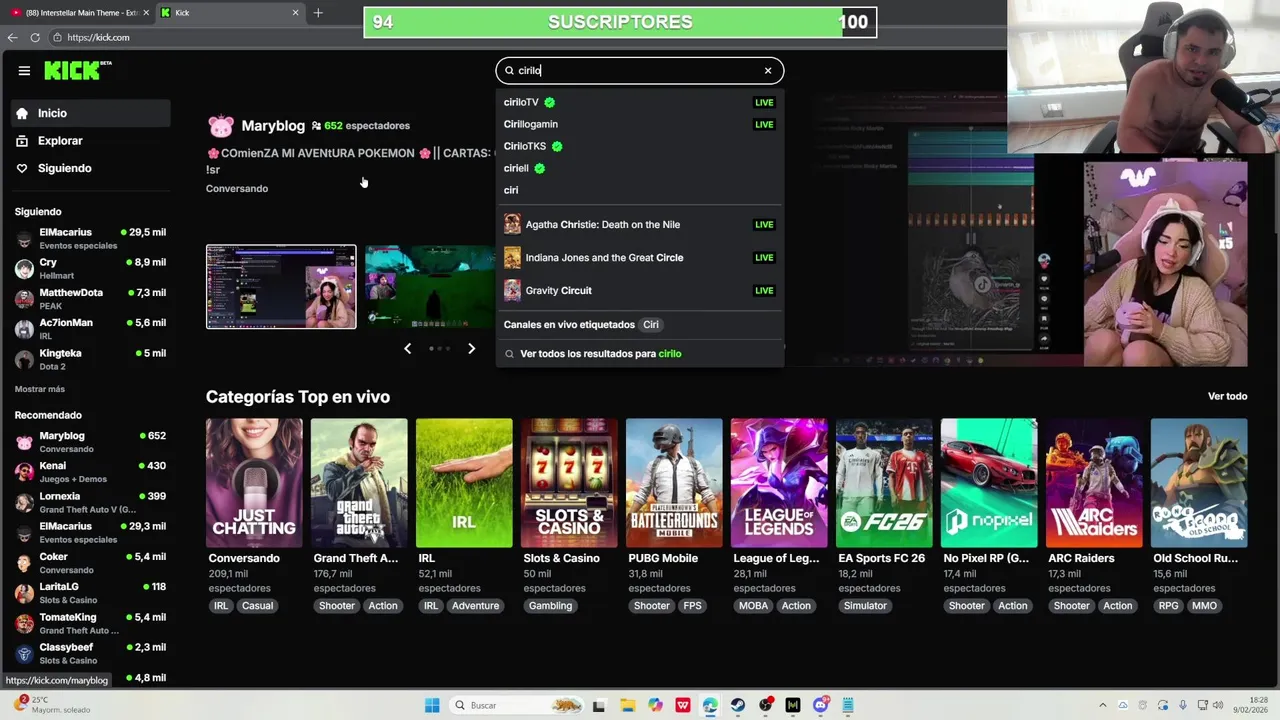Open TomateKing channel in sidebar
The image size is (1280, 720).
click(90, 623)
